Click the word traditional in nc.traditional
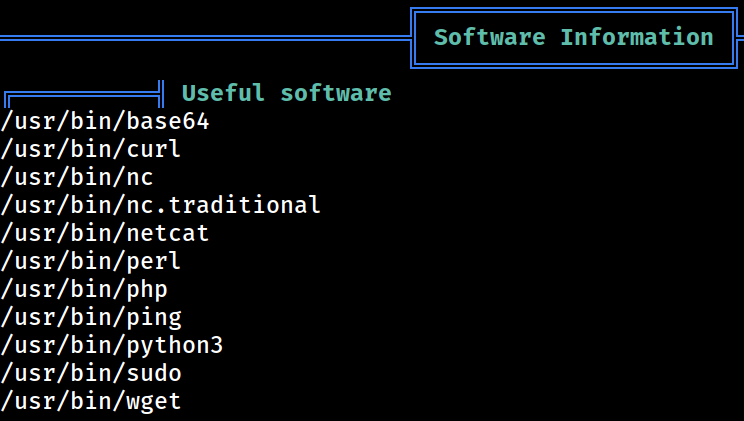The height and width of the screenshot is (421, 744). (x=244, y=205)
